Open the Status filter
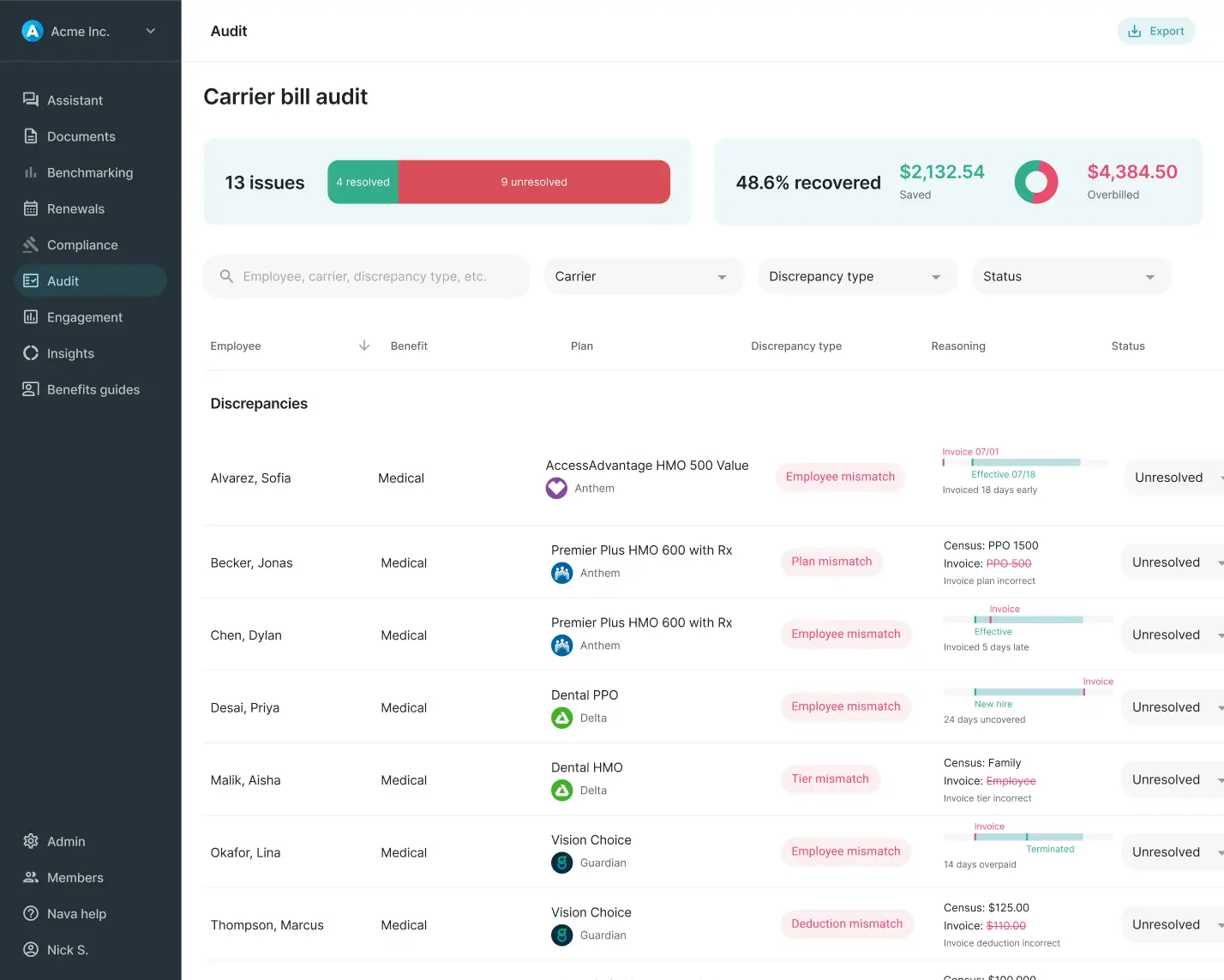 (1071, 276)
